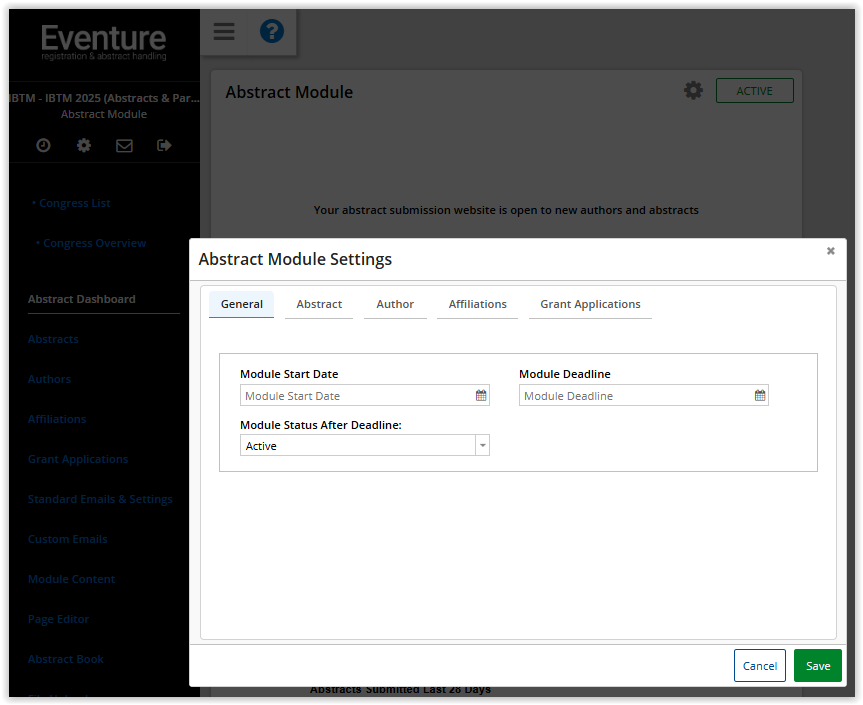Viewport: 863px width, 705px height.
Task: Click the clock icon in the sidebar
Action: coord(42,145)
